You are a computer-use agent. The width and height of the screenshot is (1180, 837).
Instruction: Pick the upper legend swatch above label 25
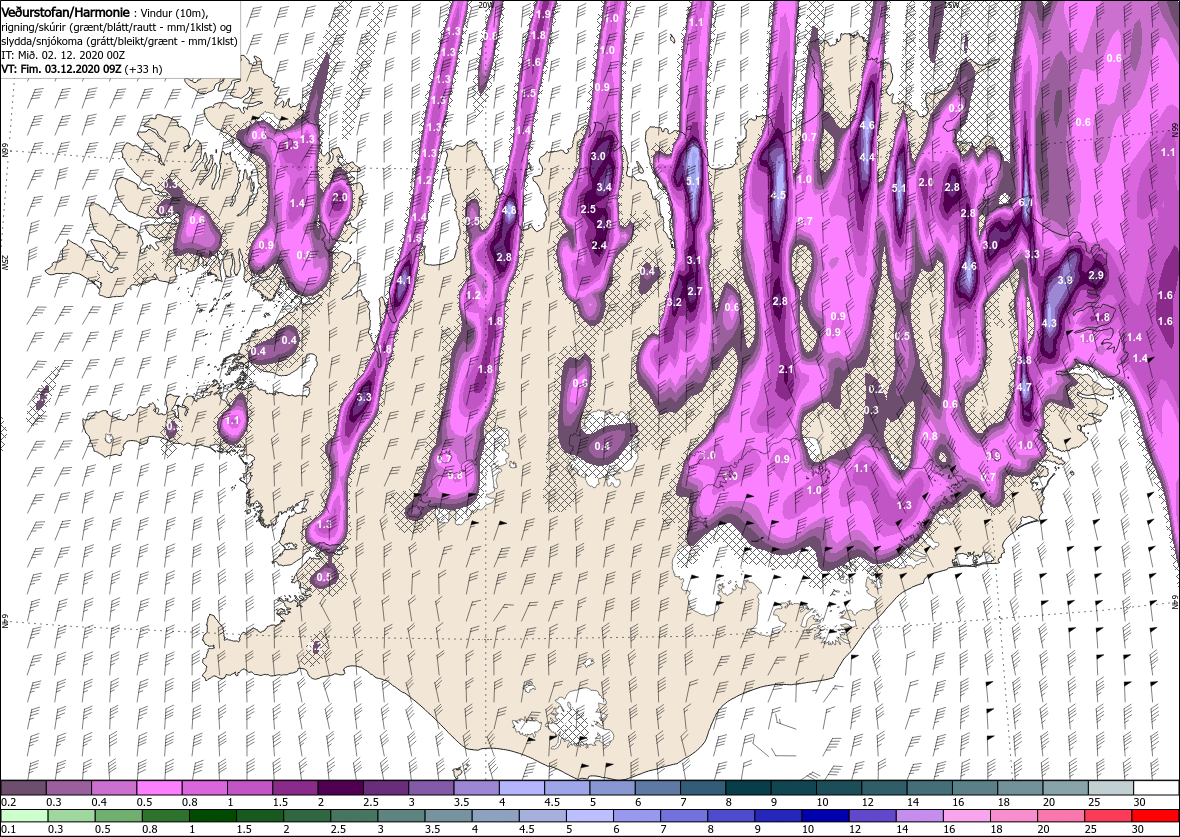point(1110,788)
